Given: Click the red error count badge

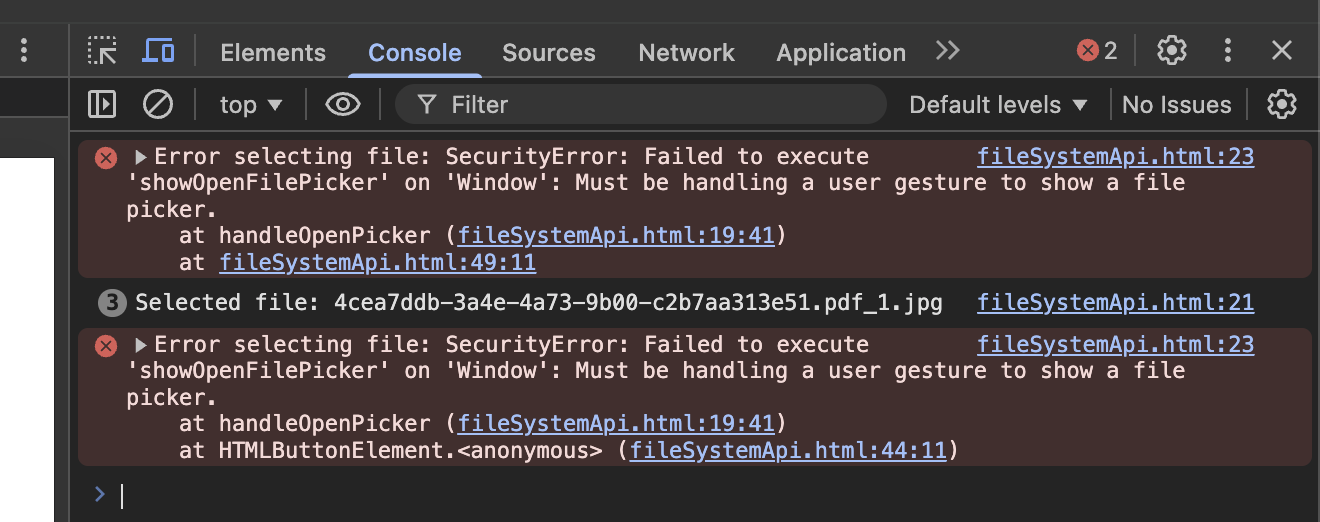Looking at the screenshot, I should (x=1097, y=51).
